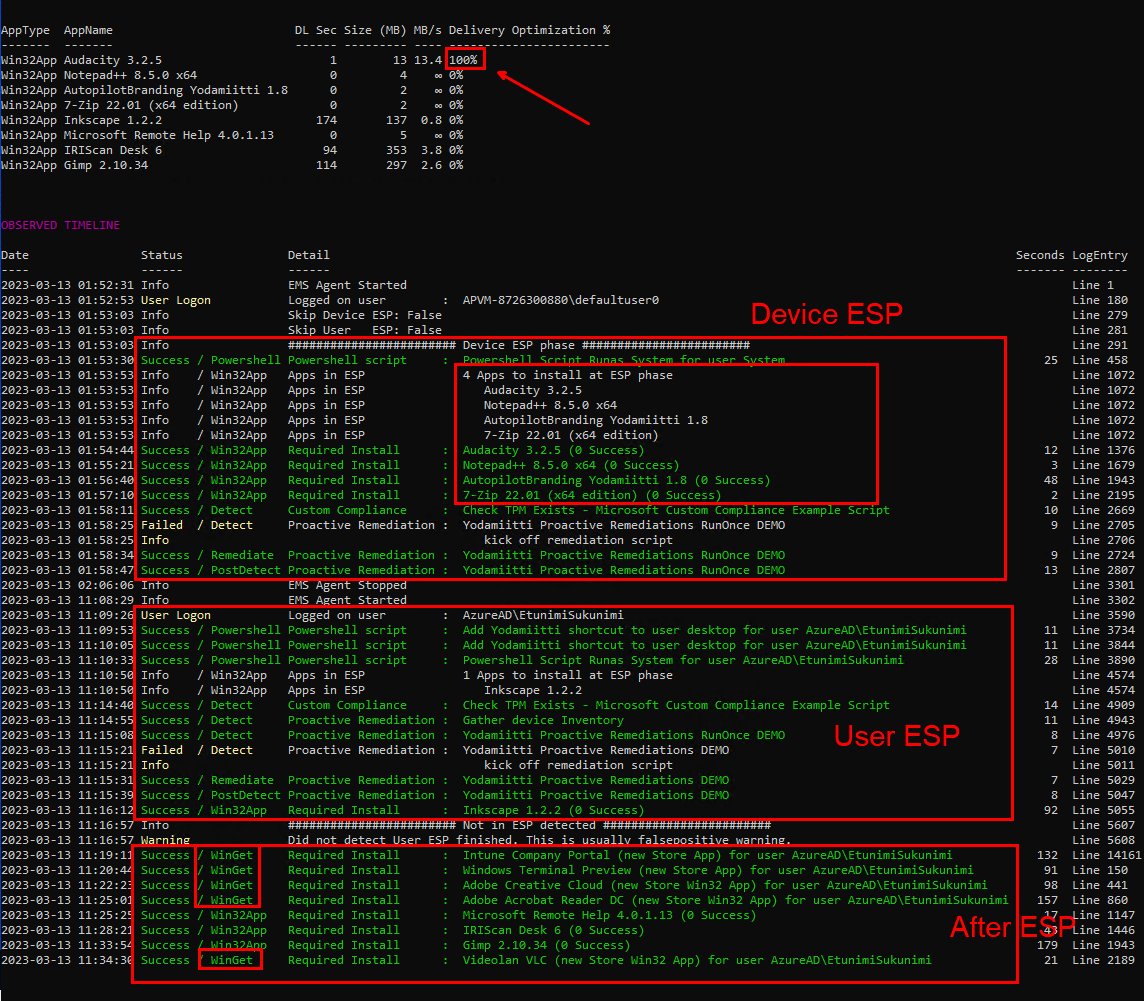Viewport: 1144px width, 1001px height.
Task: Select the "Windows Terminal Preview" install entry
Action: click(x=718, y=870)
